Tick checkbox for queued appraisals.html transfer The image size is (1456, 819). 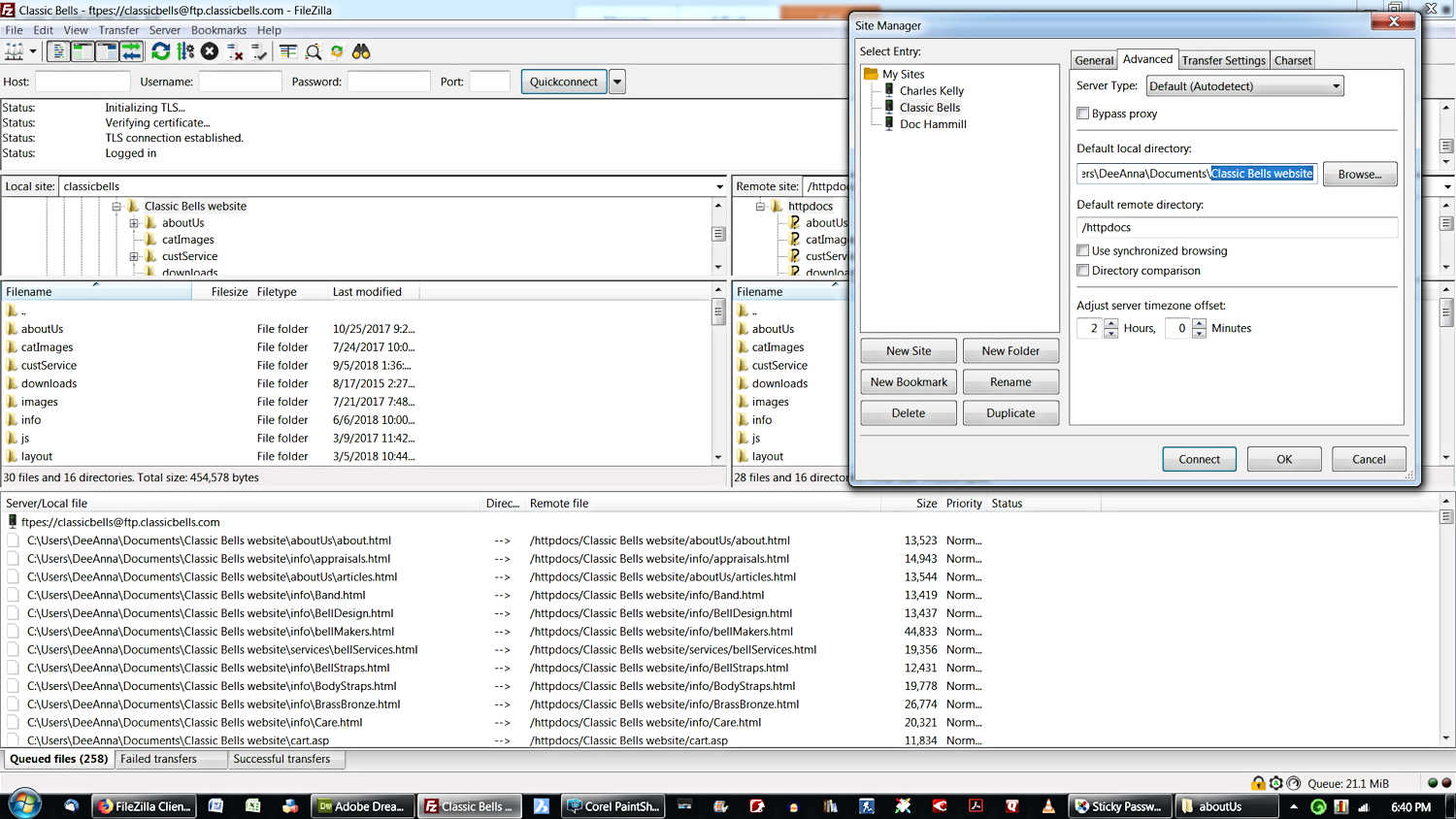[x=14, y=559]
